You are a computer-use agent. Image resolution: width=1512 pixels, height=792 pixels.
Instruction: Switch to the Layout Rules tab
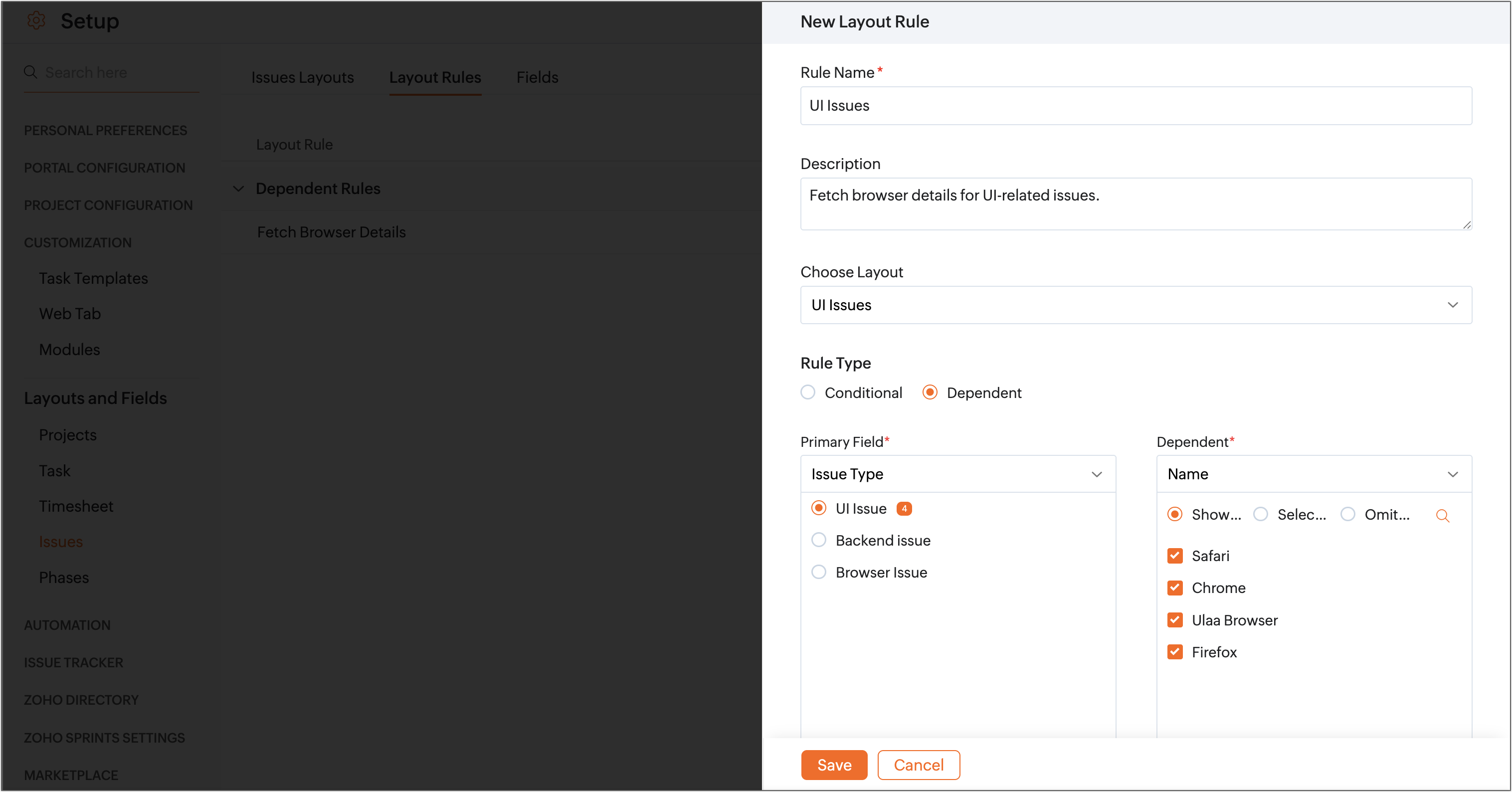435,77
